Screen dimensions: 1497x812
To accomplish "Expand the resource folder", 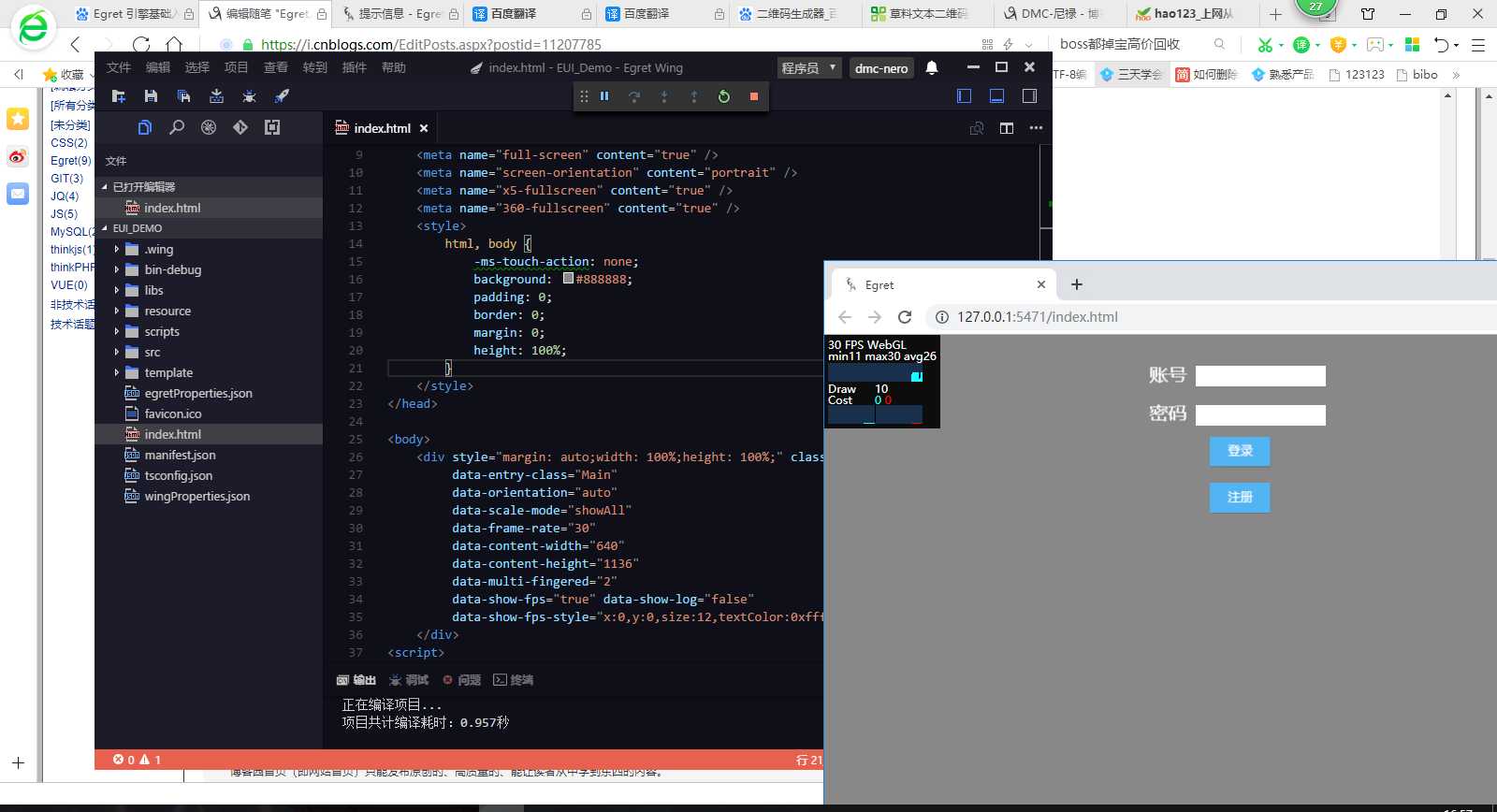I will tap(117, 312).
